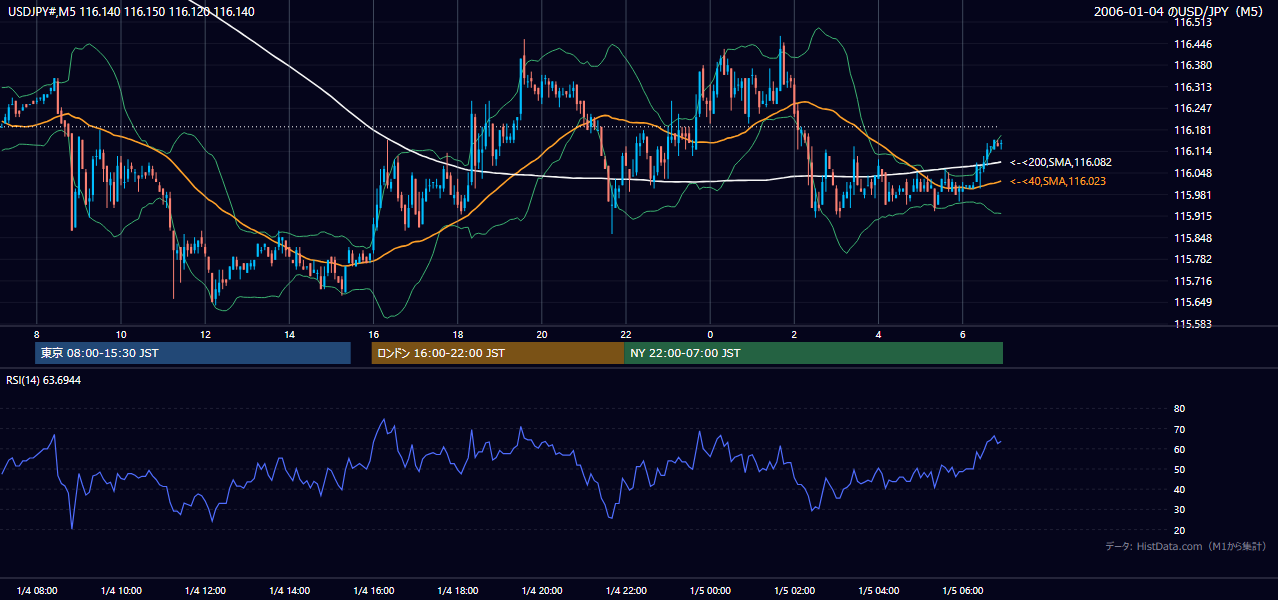The height and width of the screenshot is (600, 1278).
Task: Click the '1/5 04:00' bottom time label
Action: [x=878, y=590]
